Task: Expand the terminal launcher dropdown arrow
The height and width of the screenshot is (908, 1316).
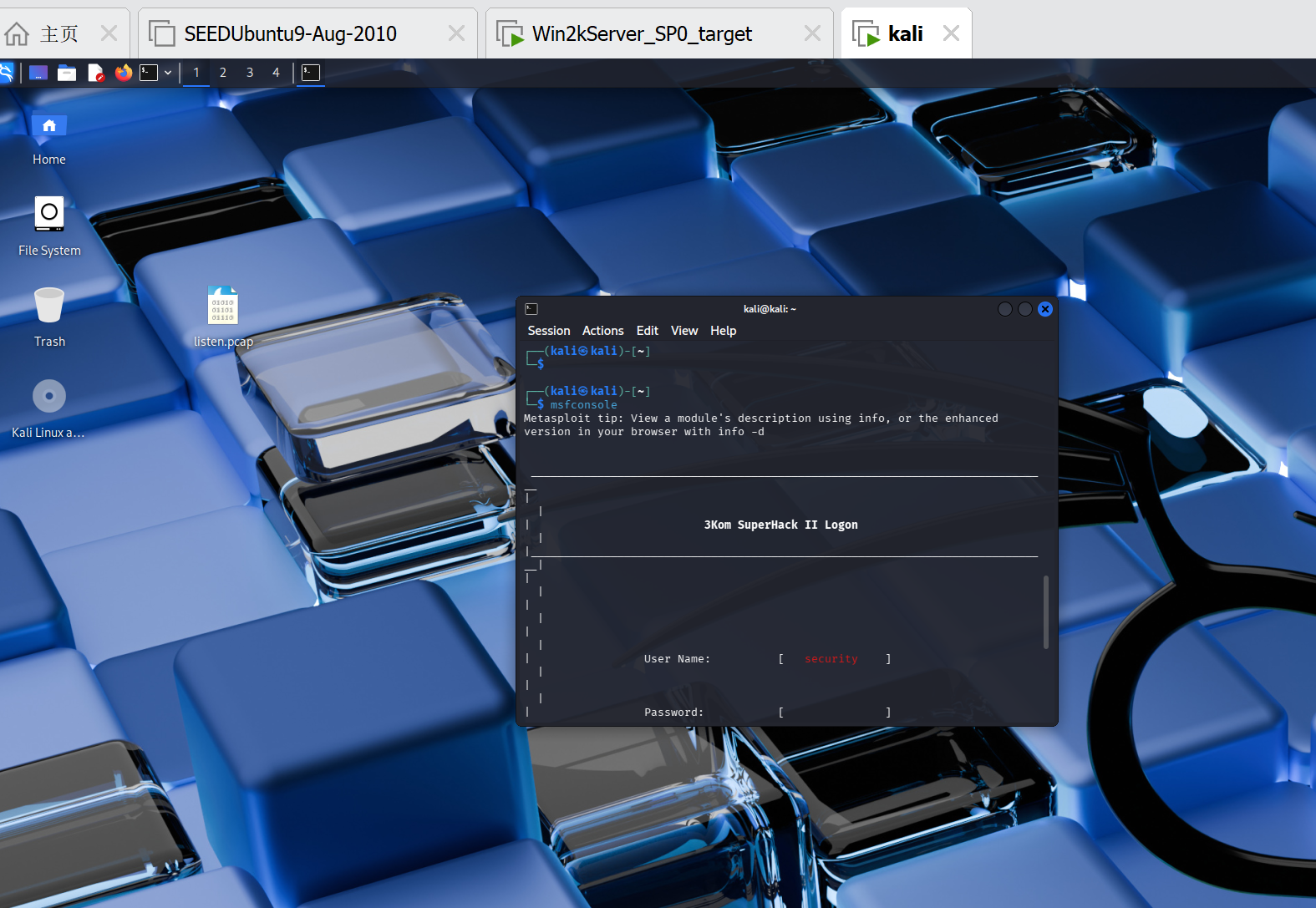Action: tap(168, 73)
